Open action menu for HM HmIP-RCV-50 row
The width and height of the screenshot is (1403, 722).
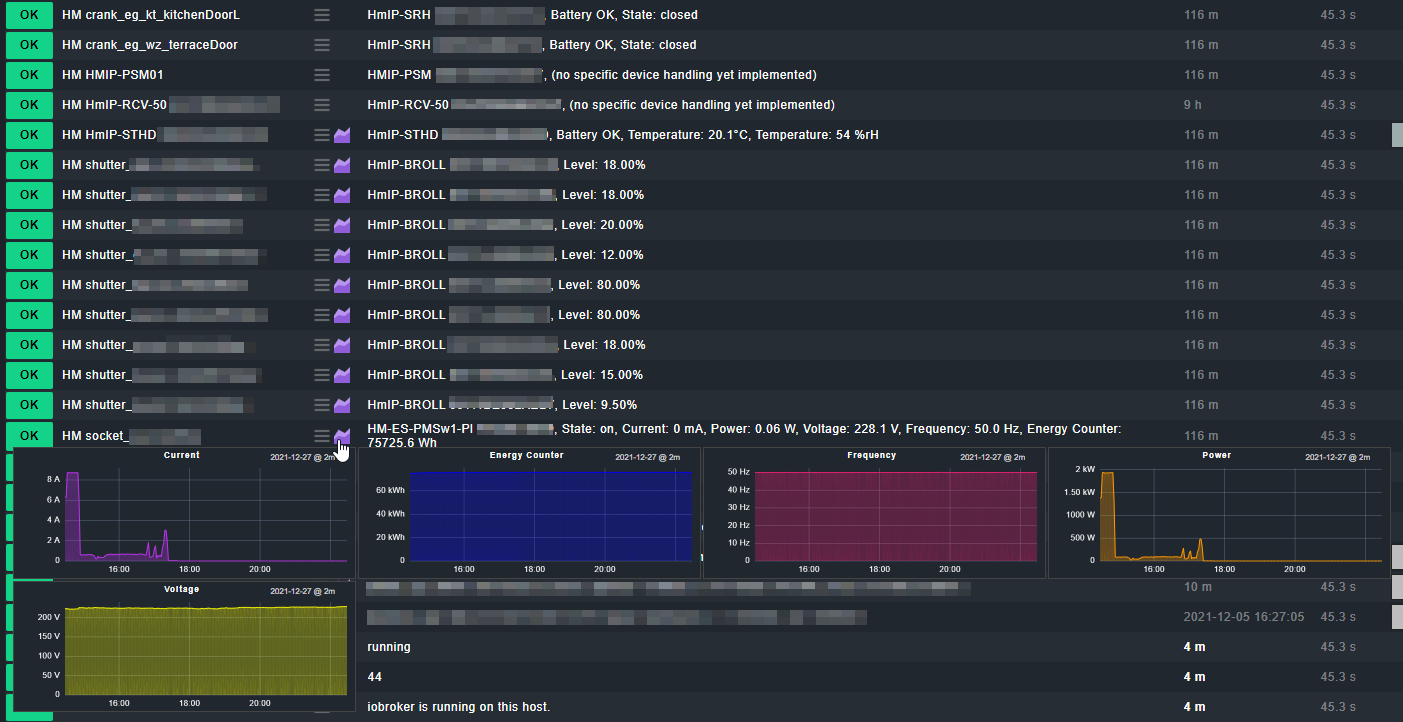[x=321, y=105]
